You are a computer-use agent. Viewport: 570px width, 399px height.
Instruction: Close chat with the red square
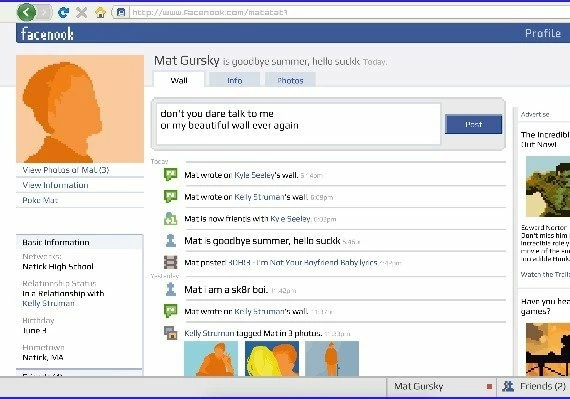point(489,387)
